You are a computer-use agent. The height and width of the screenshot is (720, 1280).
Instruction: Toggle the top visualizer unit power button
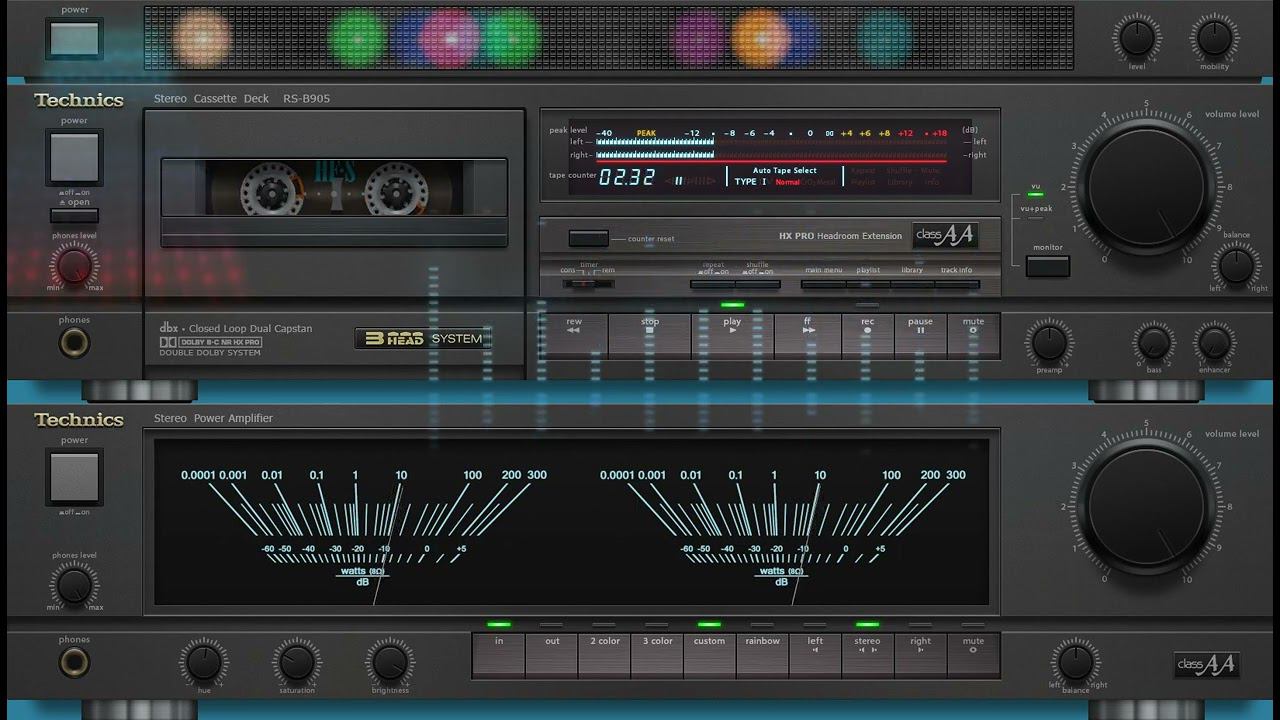(74, 40)
